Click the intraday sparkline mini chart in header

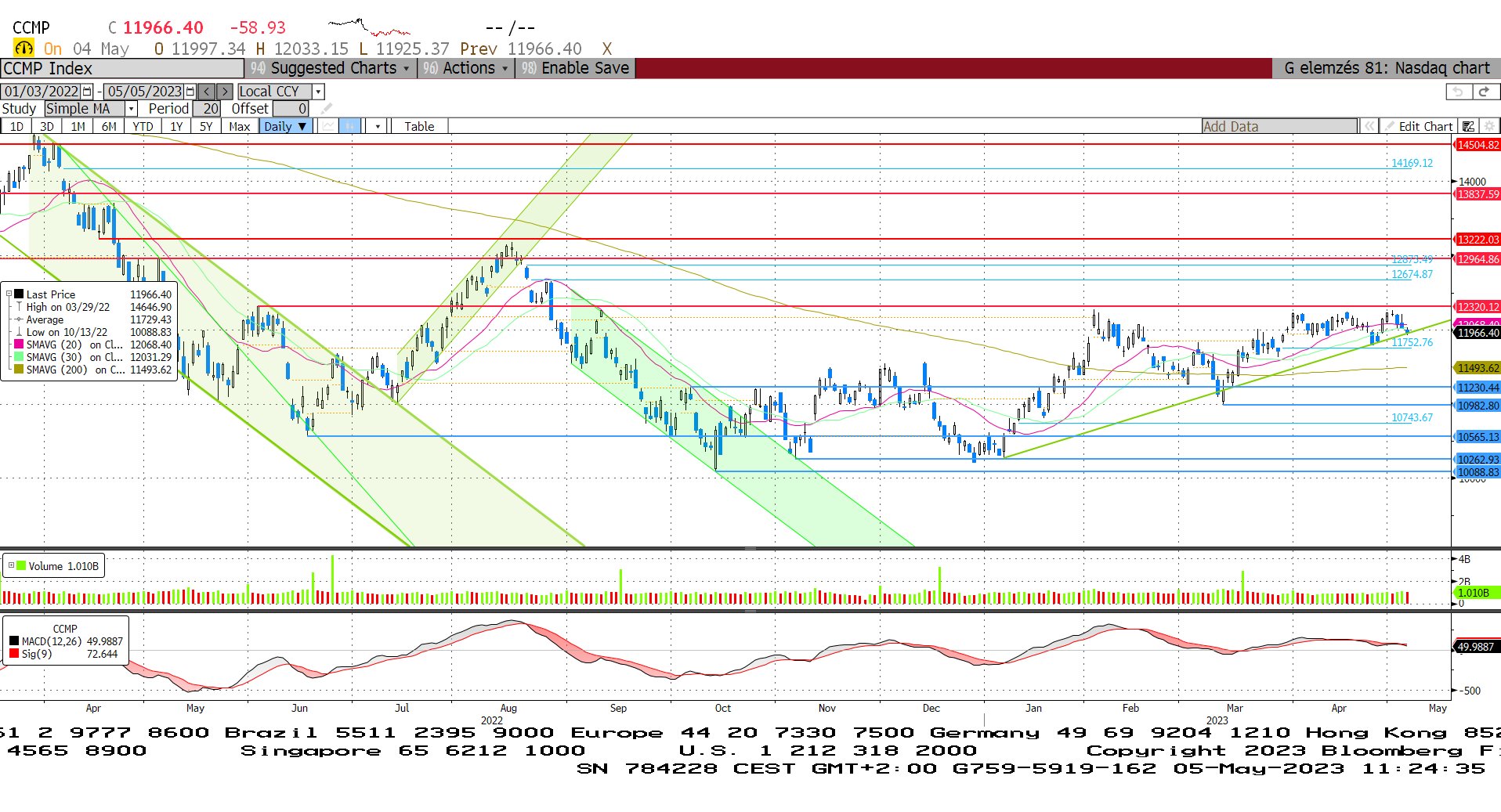(x=369, y=27)
